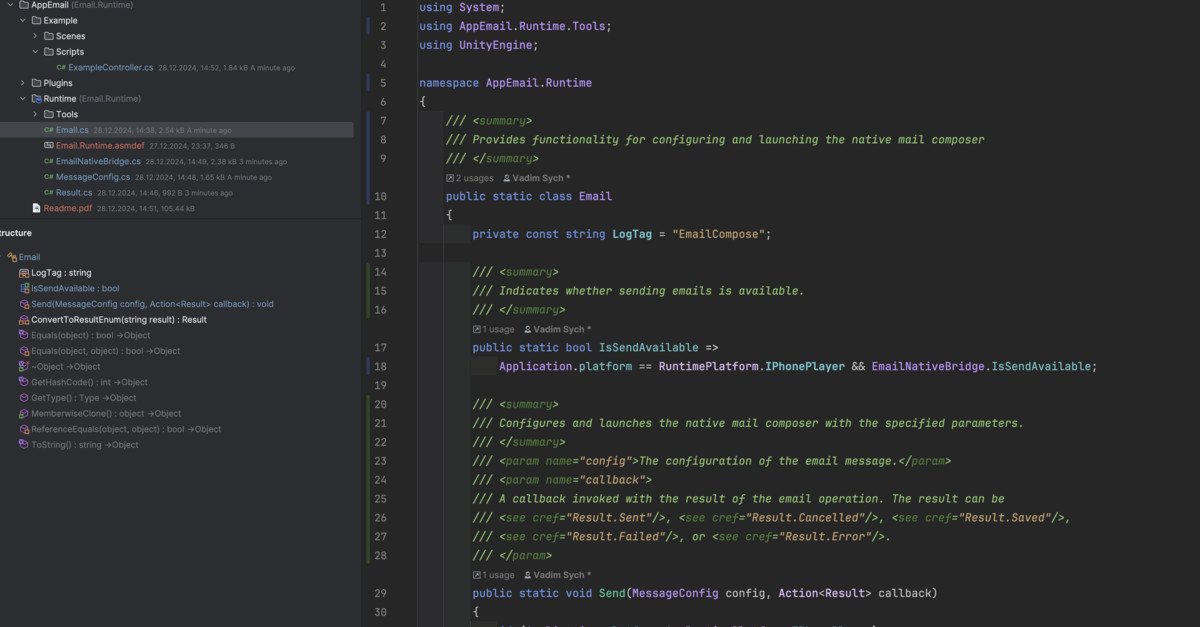Click the Runtime assembly folder icon
The image size is (1200, 627).
tap(36, 99)
